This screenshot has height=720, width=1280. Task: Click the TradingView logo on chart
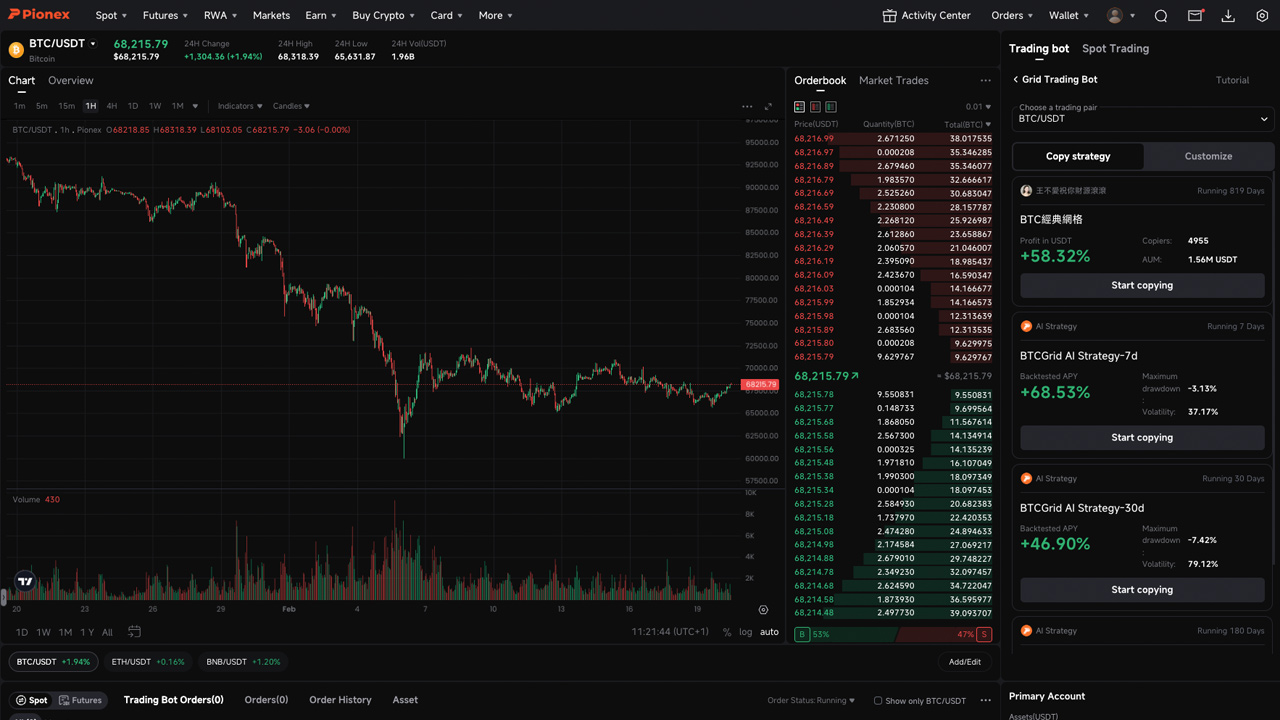click(26, 581)
